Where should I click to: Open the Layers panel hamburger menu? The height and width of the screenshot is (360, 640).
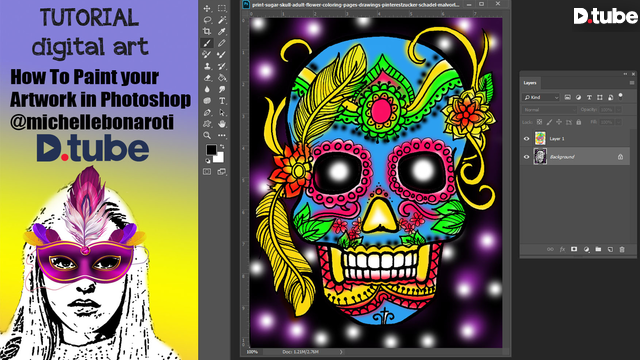click(x=632, y=82)
